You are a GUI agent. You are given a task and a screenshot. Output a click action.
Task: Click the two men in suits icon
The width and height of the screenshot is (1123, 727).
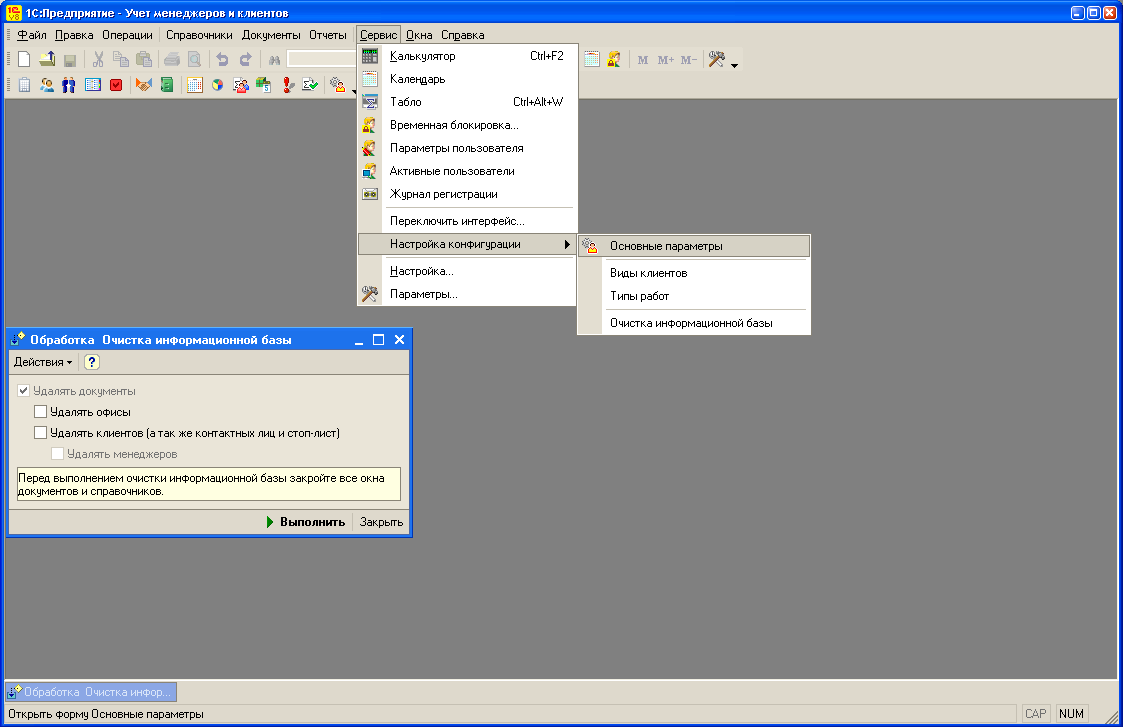(x=69, y=85)
